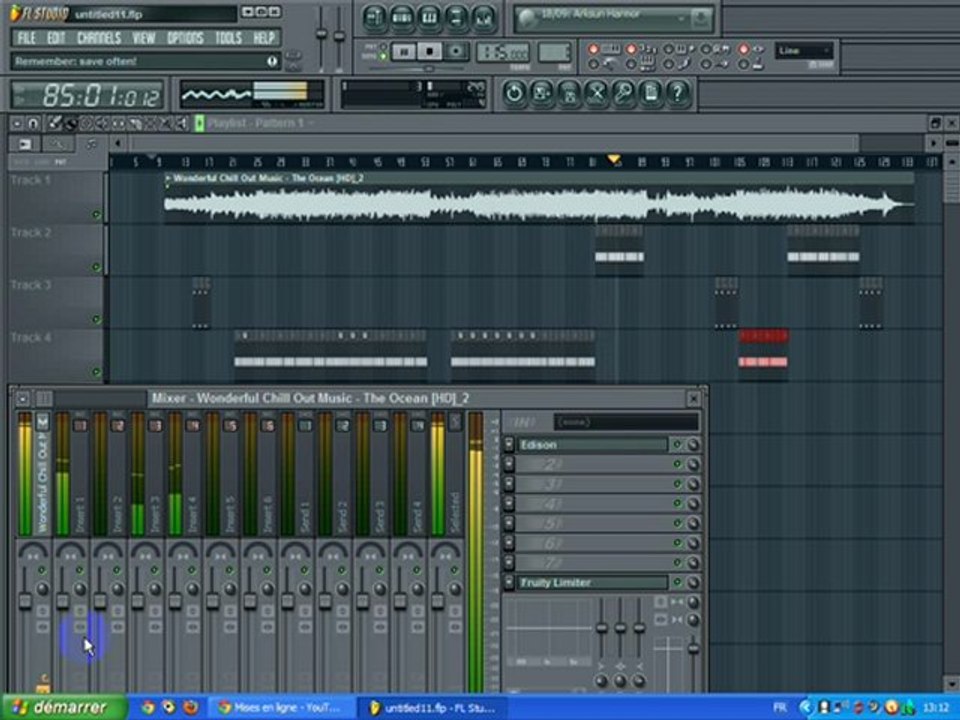Viewport: 960px width, 720px height.
Task: Open the VIEW menu
Action: pos(144,39)
